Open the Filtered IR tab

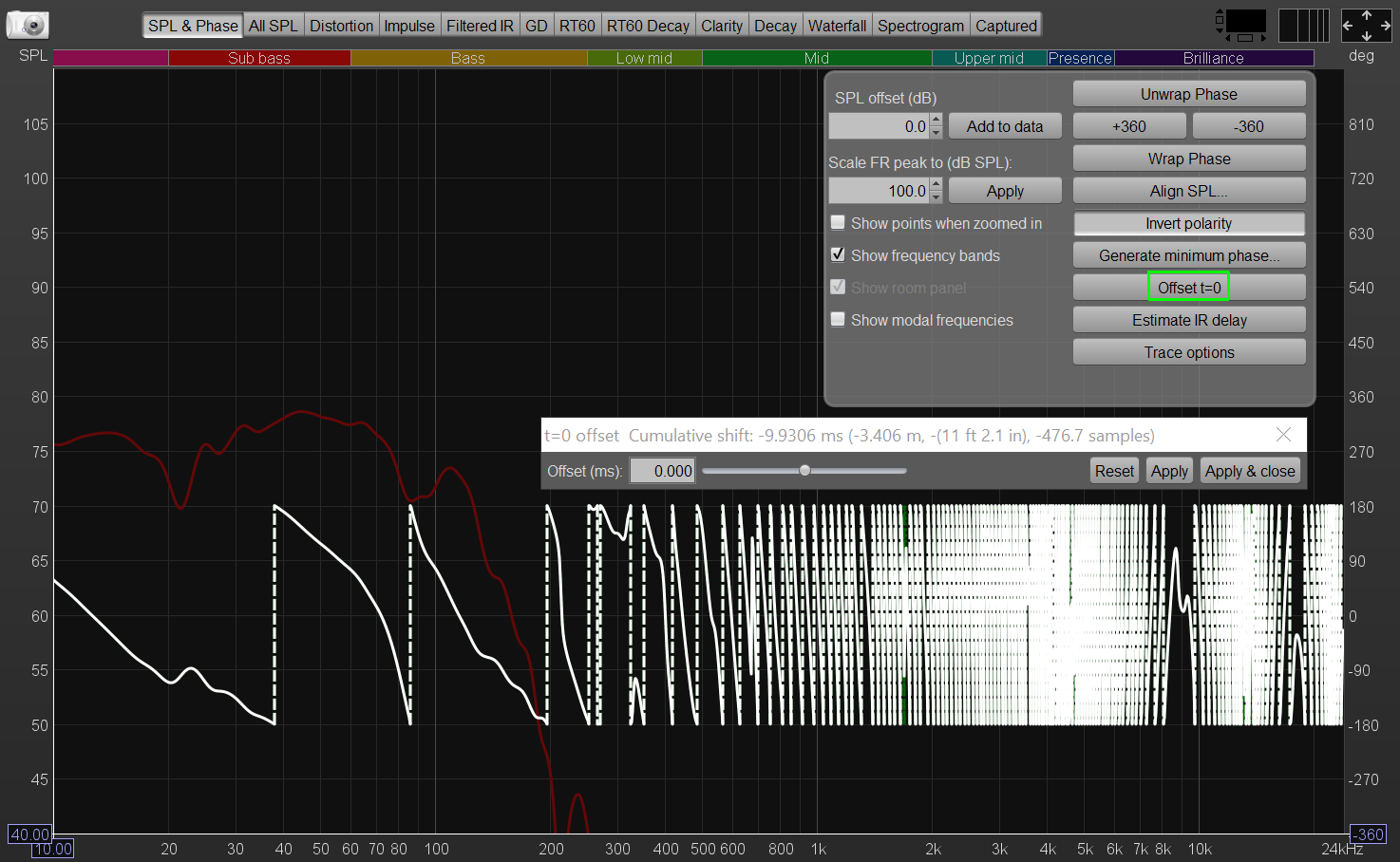(480, 26)
